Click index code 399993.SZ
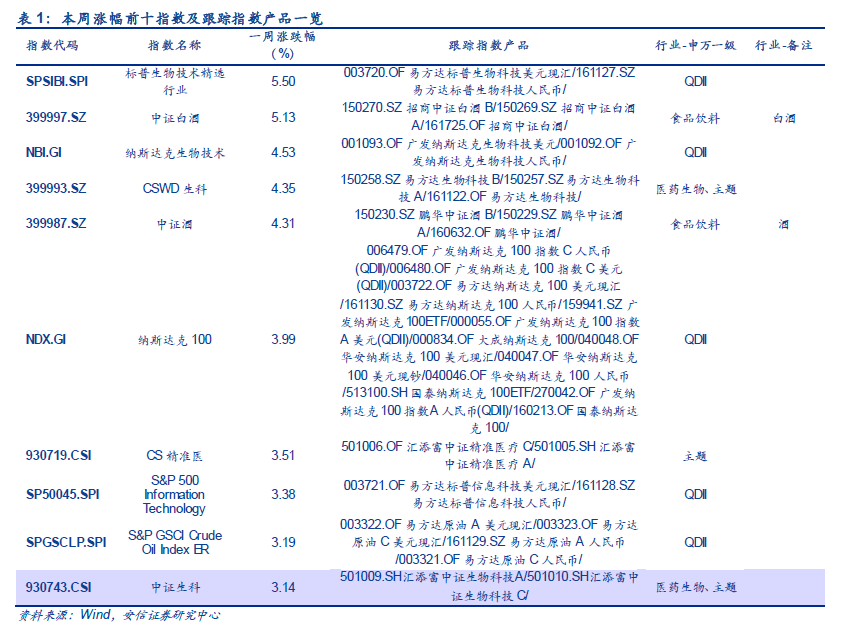This screenshot has width=843, height=633. coord(56,188)
